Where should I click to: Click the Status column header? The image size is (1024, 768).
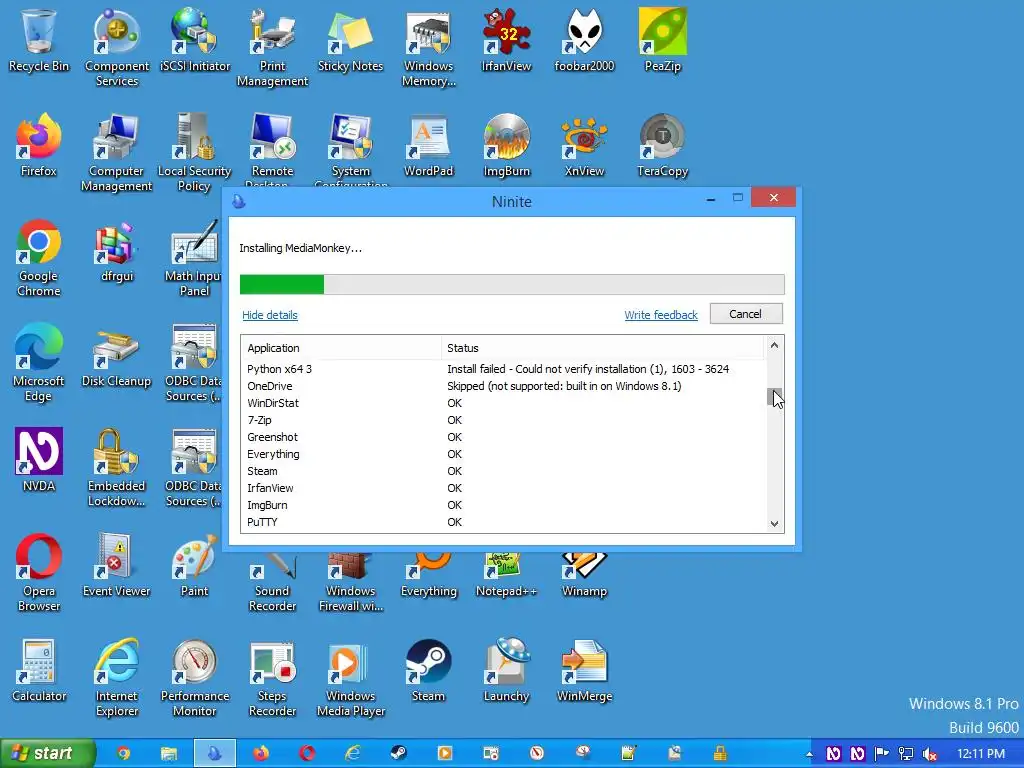click(602, 348)
